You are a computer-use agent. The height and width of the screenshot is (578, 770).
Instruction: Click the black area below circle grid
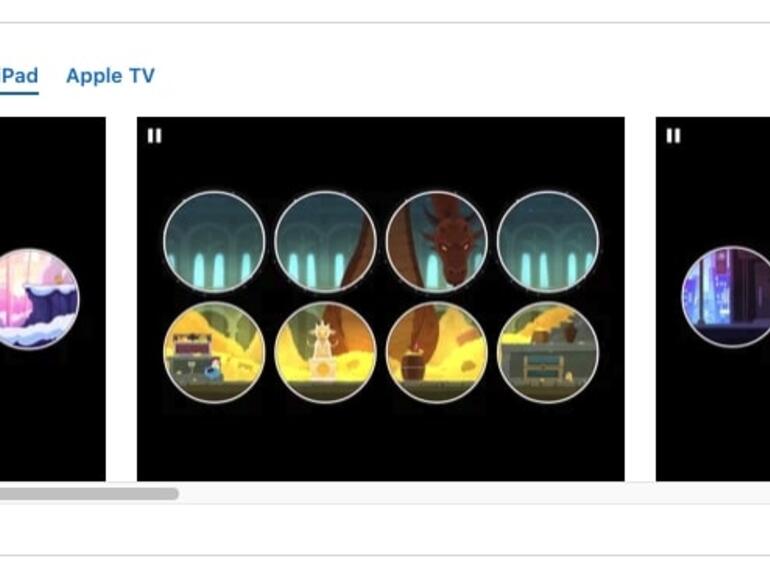381,442
